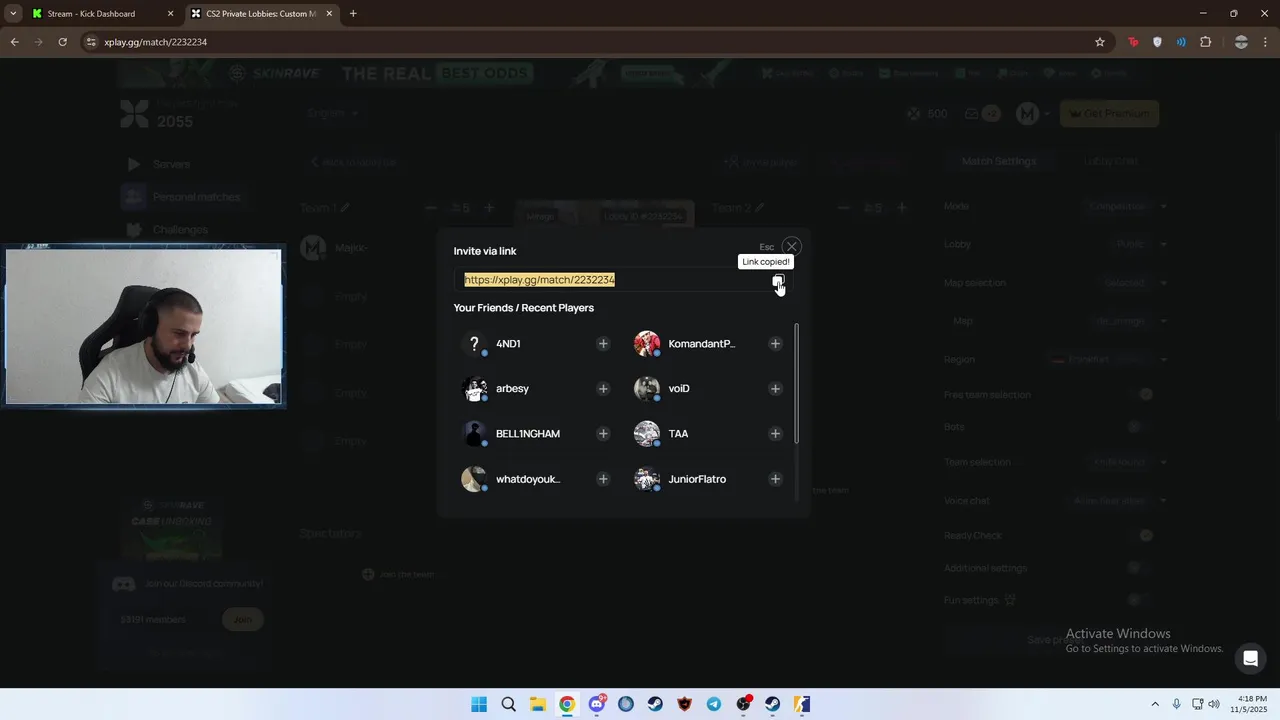The width and height of the screenshot is (1280, 720).
Task: Click the TAA player name
Action: [678, 434]
